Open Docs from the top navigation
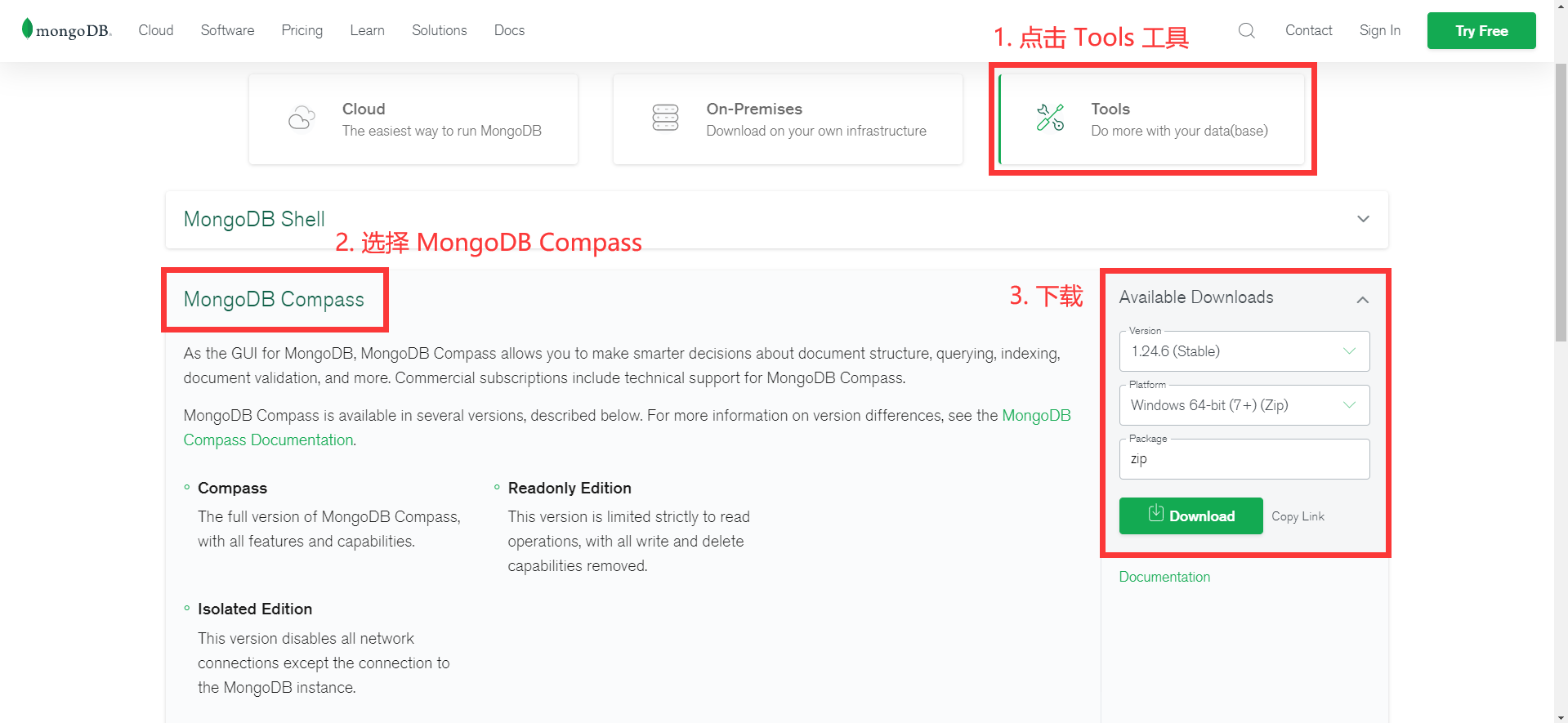The width and height of the screenshot is (1568, 723). pyautogui.click(x=509, y=30)
